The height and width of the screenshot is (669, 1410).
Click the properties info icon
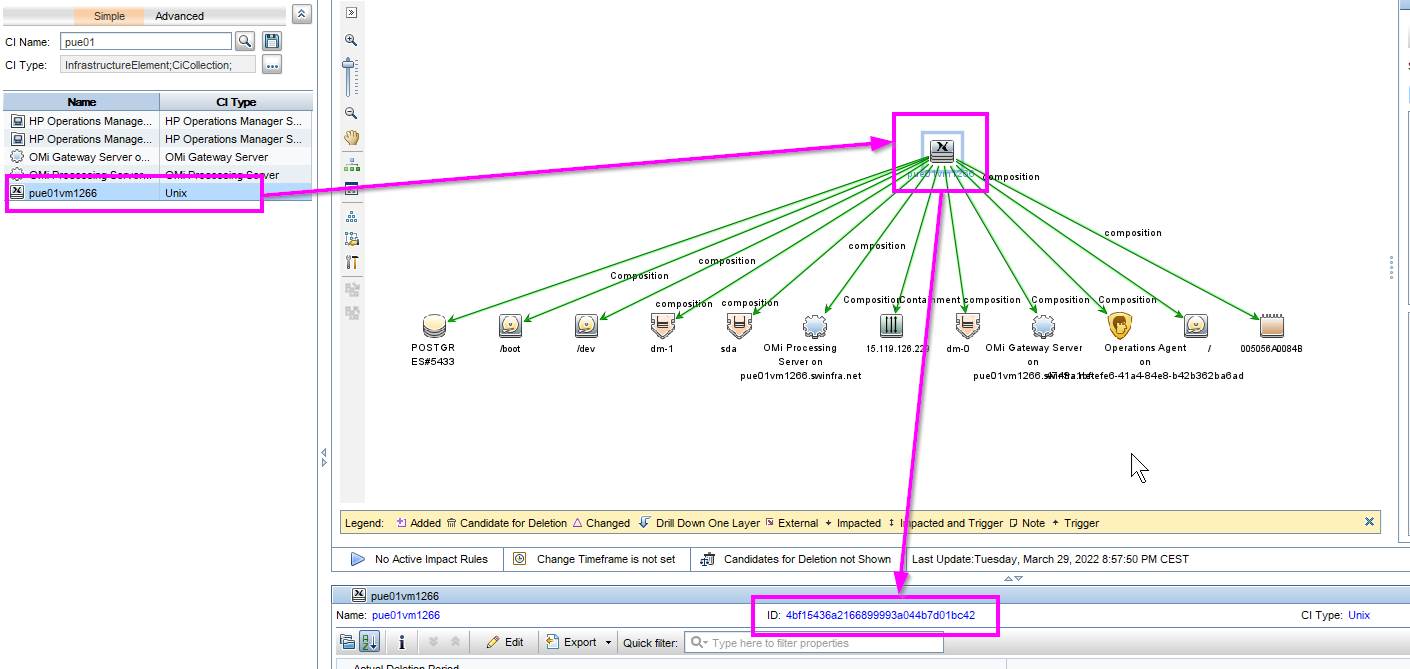[x=401, y=642]
